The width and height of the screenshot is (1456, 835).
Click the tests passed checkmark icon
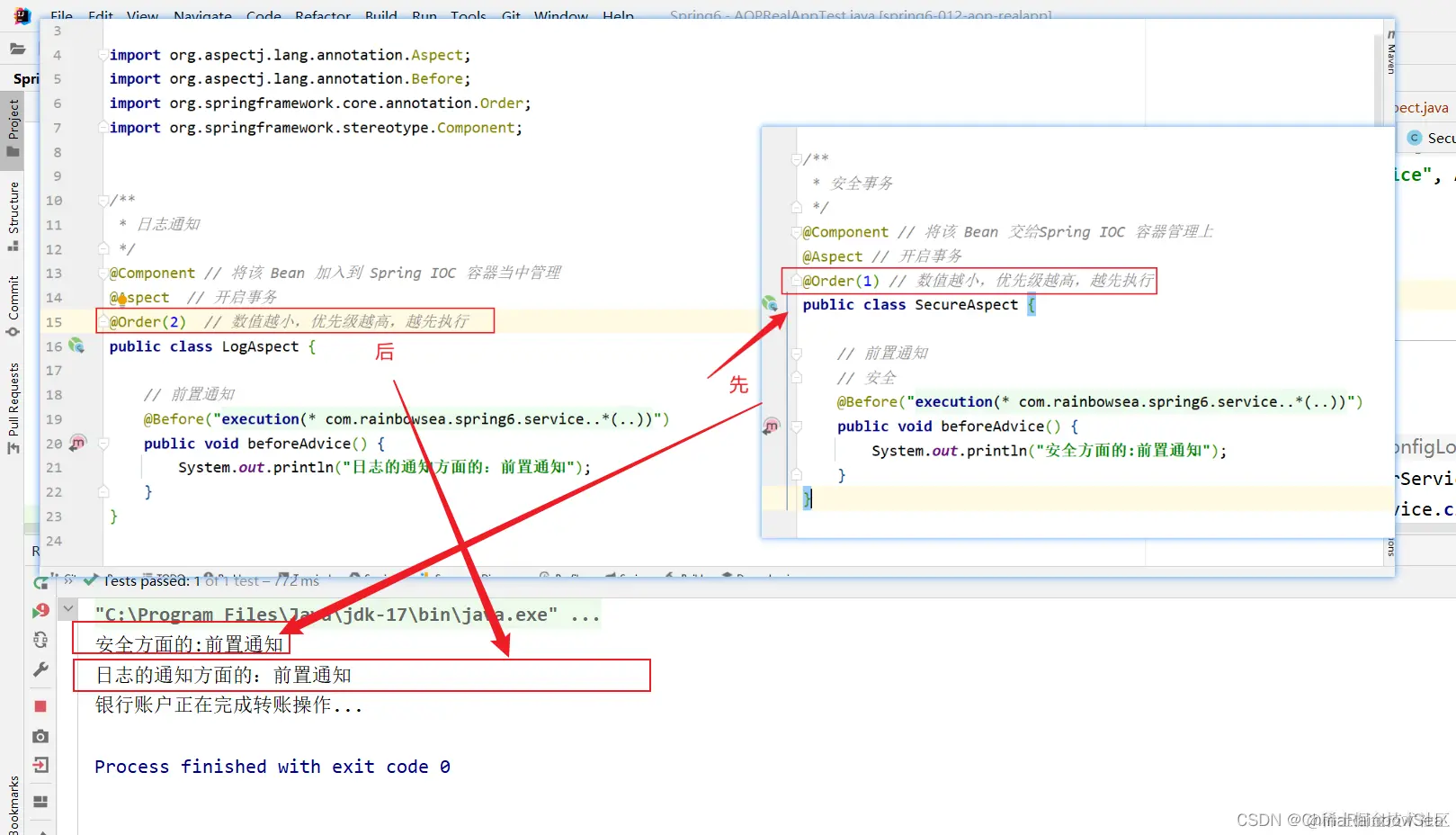[x=90, y=581]
